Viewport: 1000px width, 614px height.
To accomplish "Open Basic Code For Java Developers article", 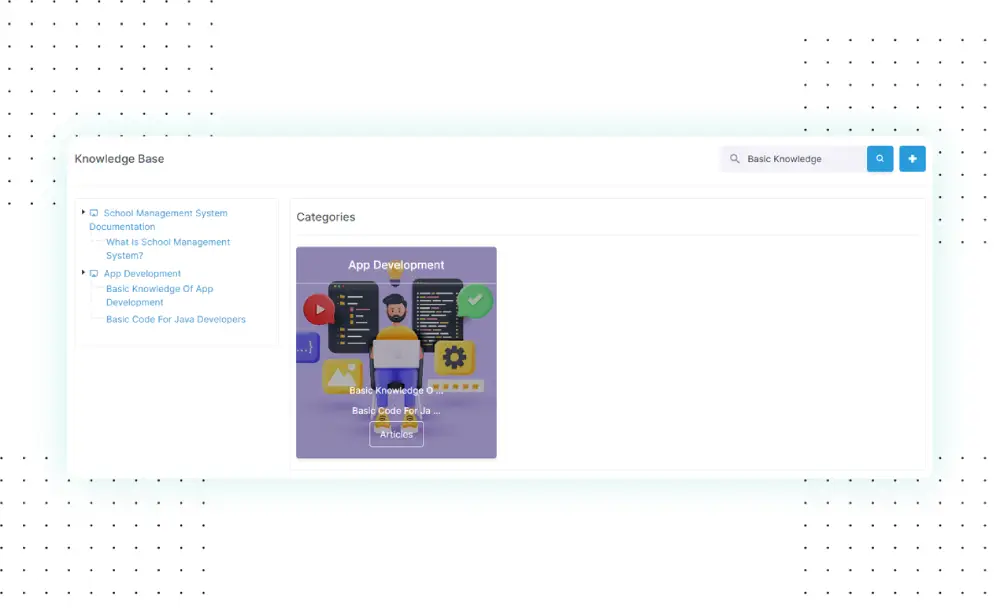I will tap(176, 319).
